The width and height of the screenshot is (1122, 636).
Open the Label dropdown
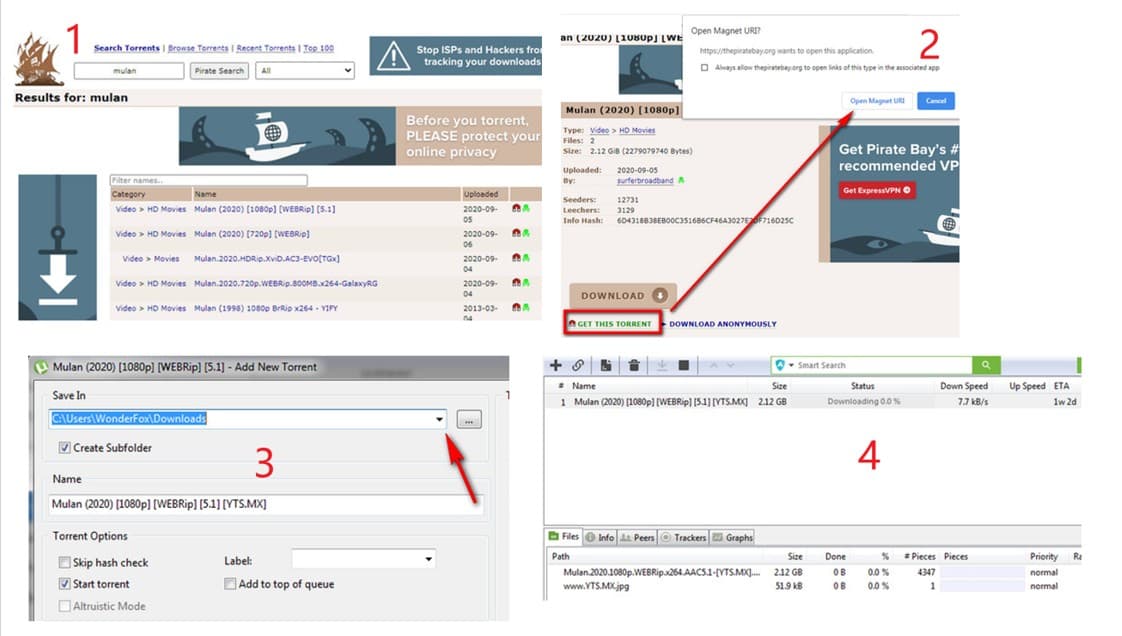point(428,559)
